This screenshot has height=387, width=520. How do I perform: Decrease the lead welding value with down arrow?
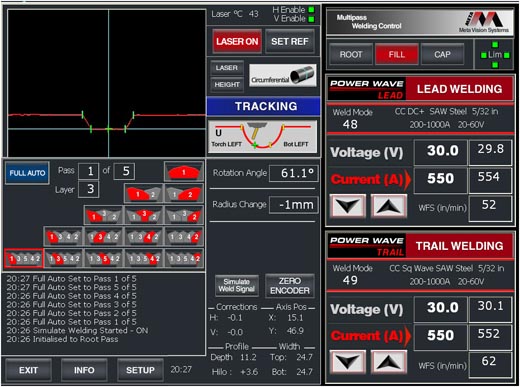coord(348,206)
